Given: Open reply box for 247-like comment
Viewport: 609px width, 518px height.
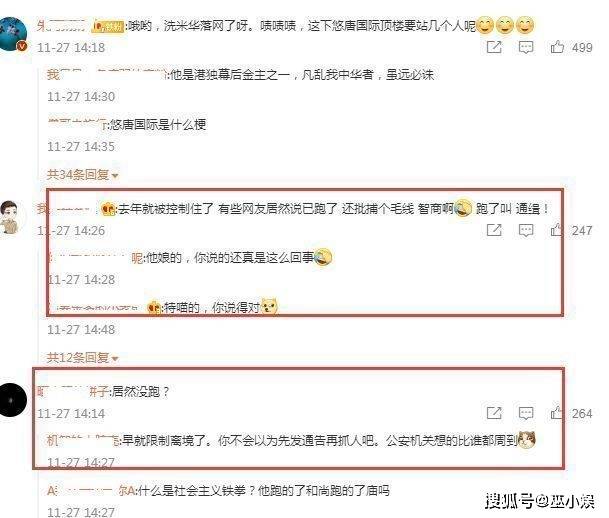Looking at the screenshot, I should 526,230.
